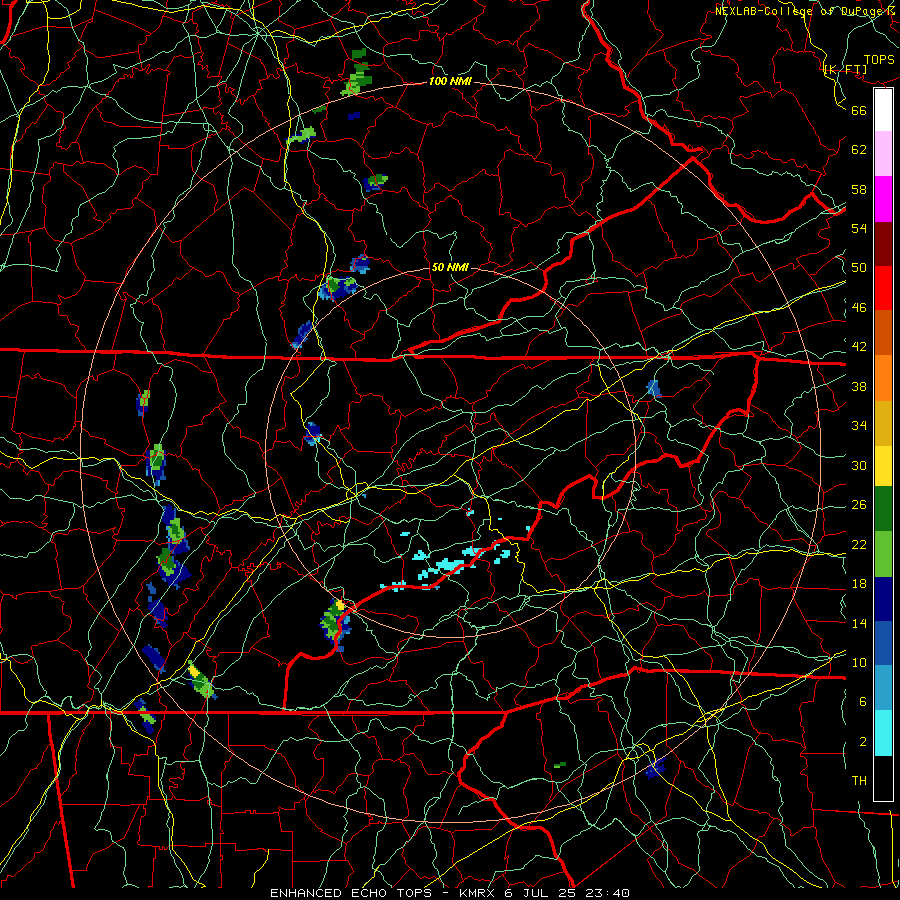Click the light blue legend swatch

[883, 688]
